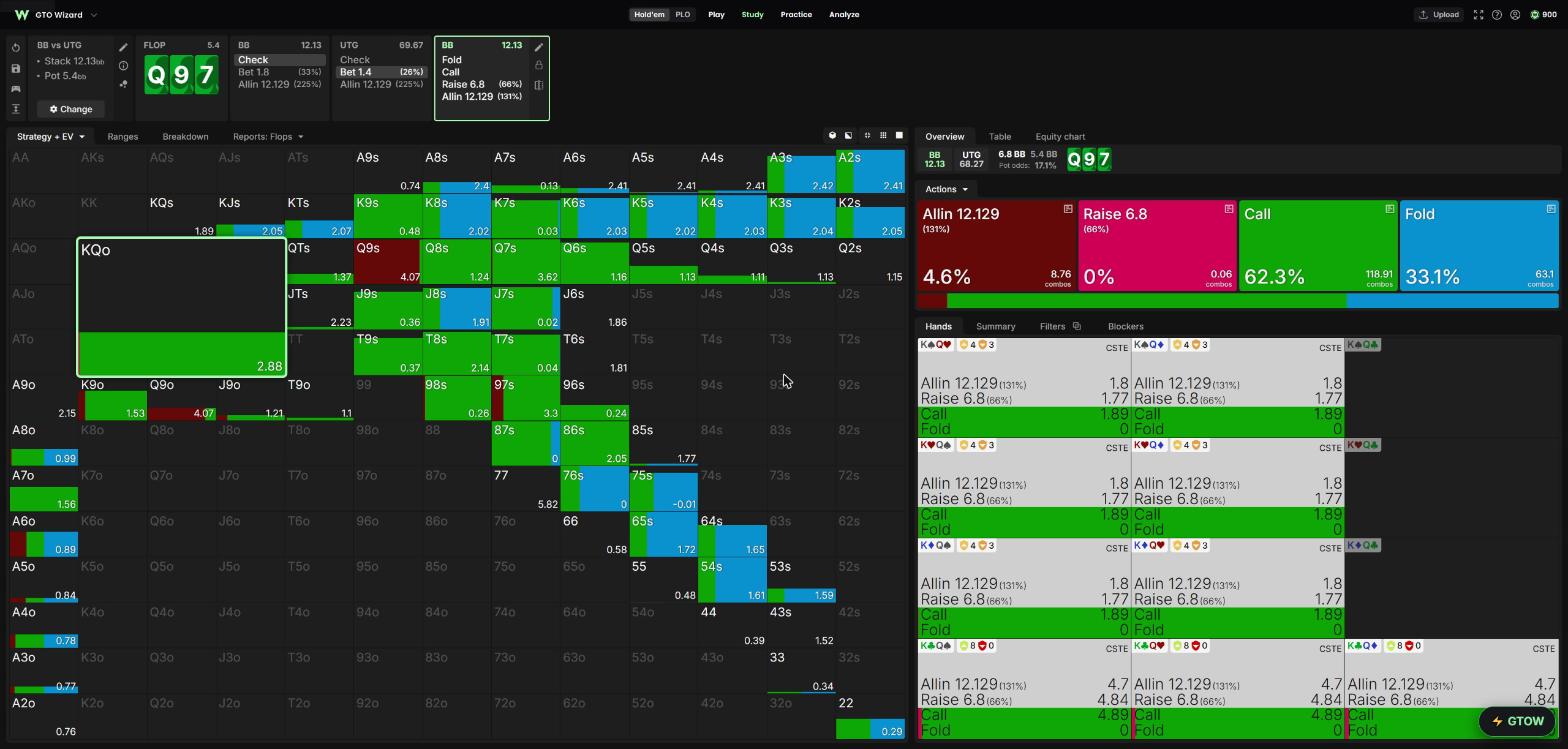Image resolution: width=1568 pixels, height=749 pixels.
Task: Switch game type to PLO
Action: 683,15
